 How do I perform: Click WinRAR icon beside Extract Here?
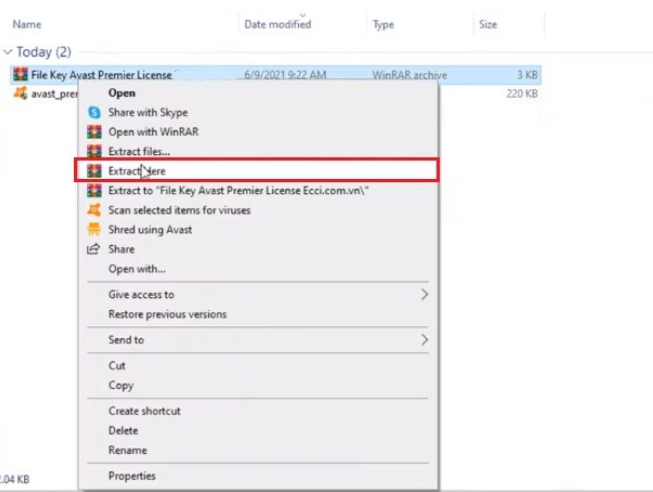click(94, 171)
